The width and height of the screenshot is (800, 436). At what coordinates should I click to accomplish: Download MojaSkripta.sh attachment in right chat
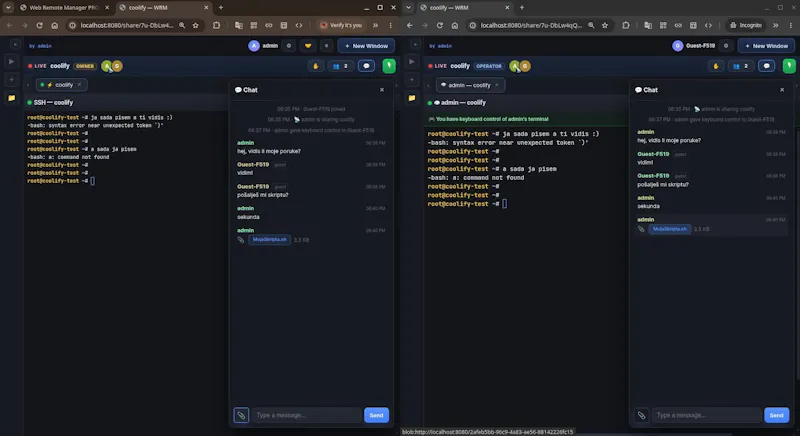669,229
